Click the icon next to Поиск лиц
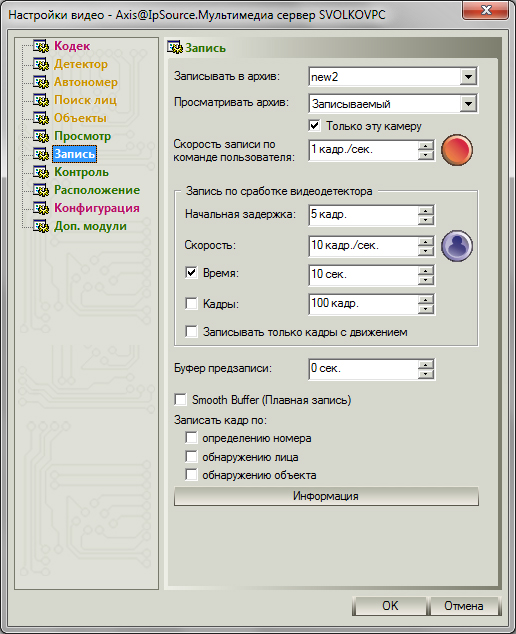 [41, 100]
